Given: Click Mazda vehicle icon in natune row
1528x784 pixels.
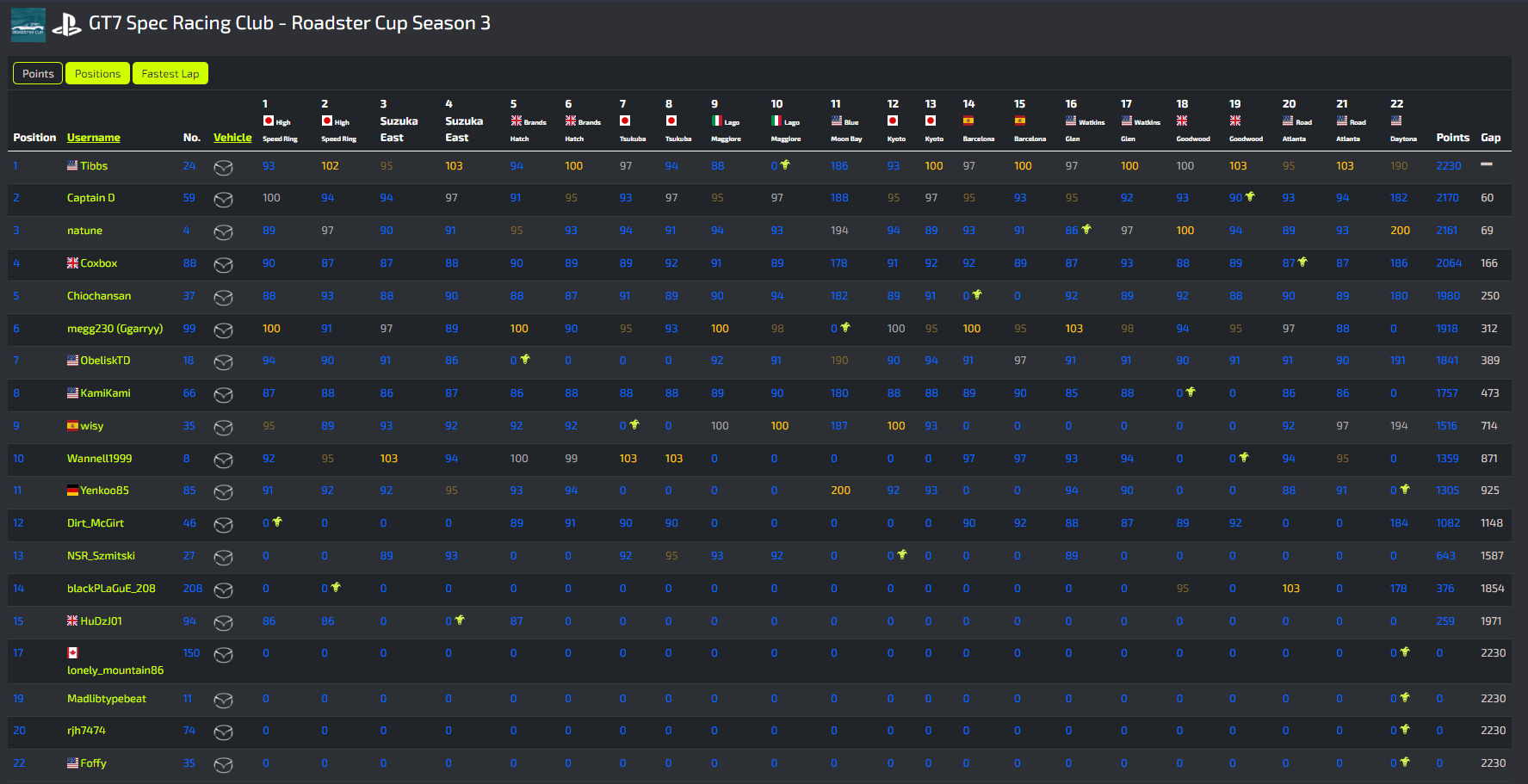Looking at the screenshot, I should tap(224, 232).
